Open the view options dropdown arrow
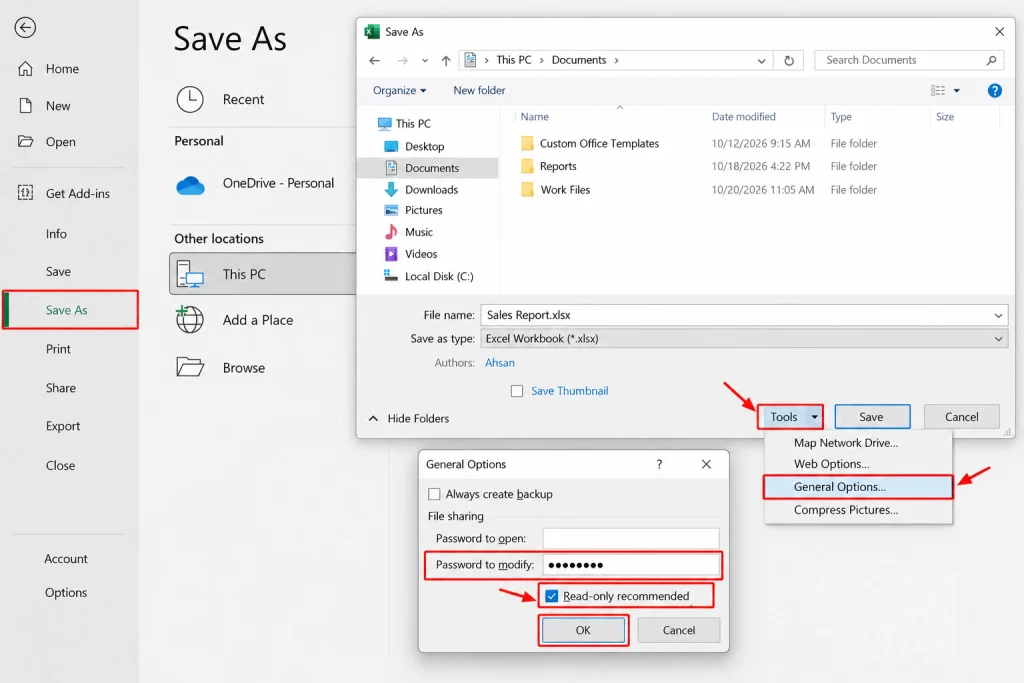This screenshot has height=683, width=1024. click(x=957, y=91)
